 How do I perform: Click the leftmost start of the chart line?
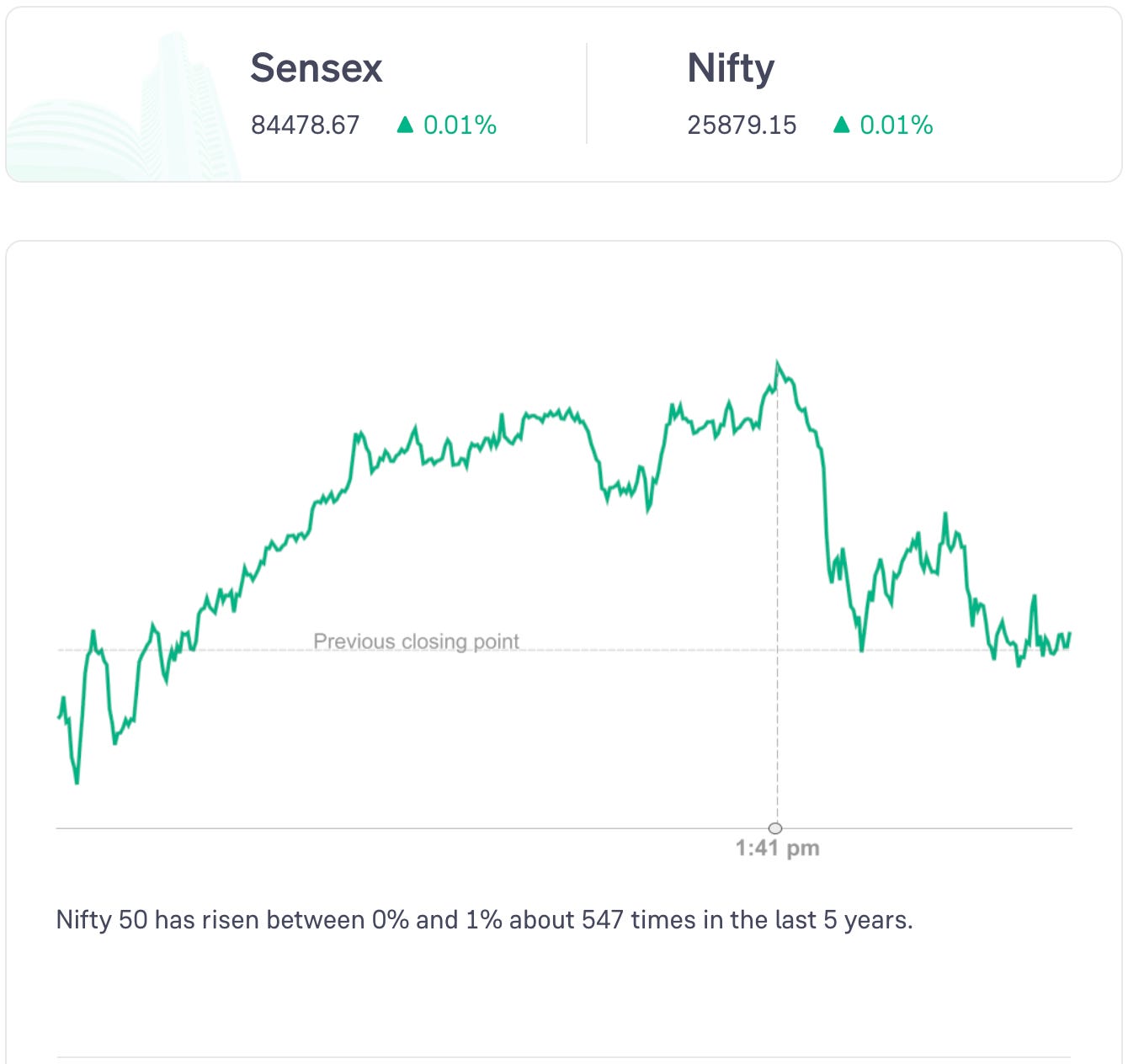pyautogui.click(x=58, y=716)
